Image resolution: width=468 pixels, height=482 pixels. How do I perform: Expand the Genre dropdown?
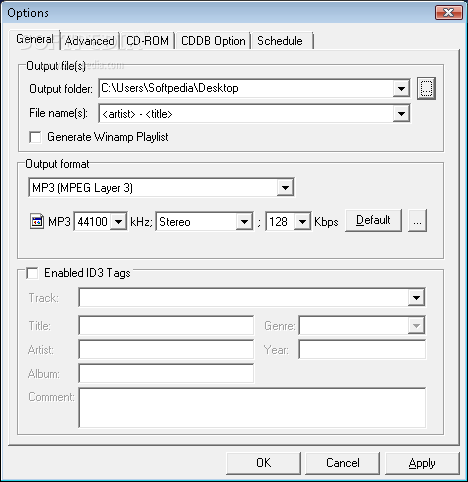(416, 325)
